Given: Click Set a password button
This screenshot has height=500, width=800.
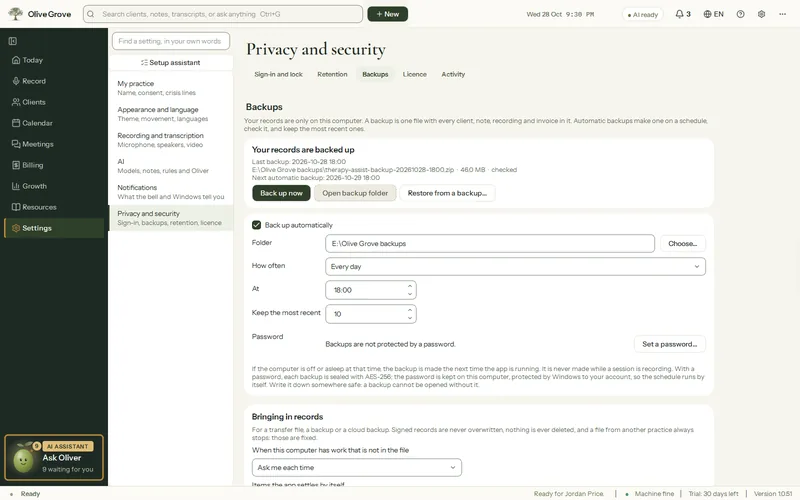Looking at the screenshot, I should 669,344.
